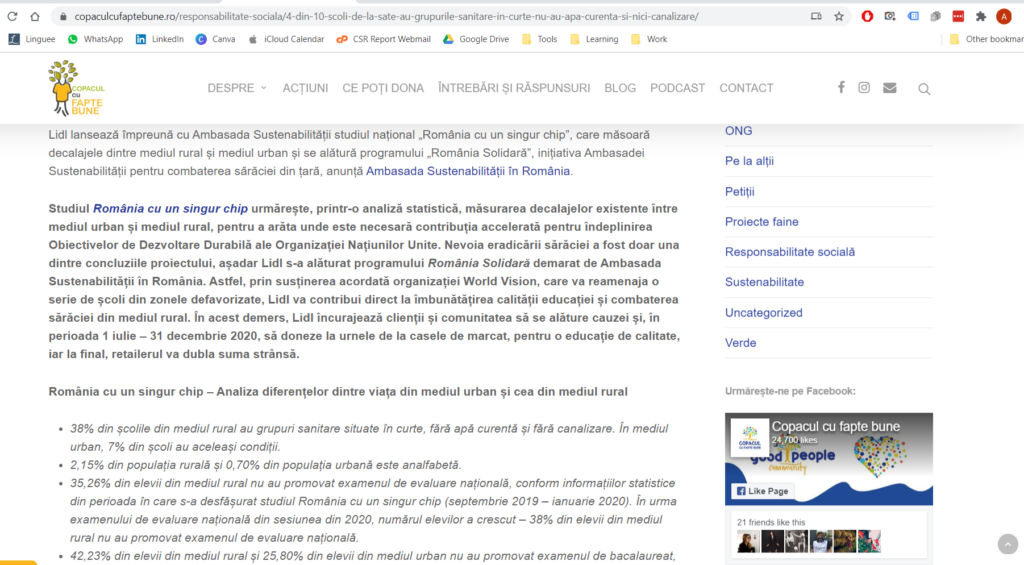Viewport: 1024px width, 565px height.
Task: Open Copacul cu fapte bune Facebook page title
Action: (836, 427)
